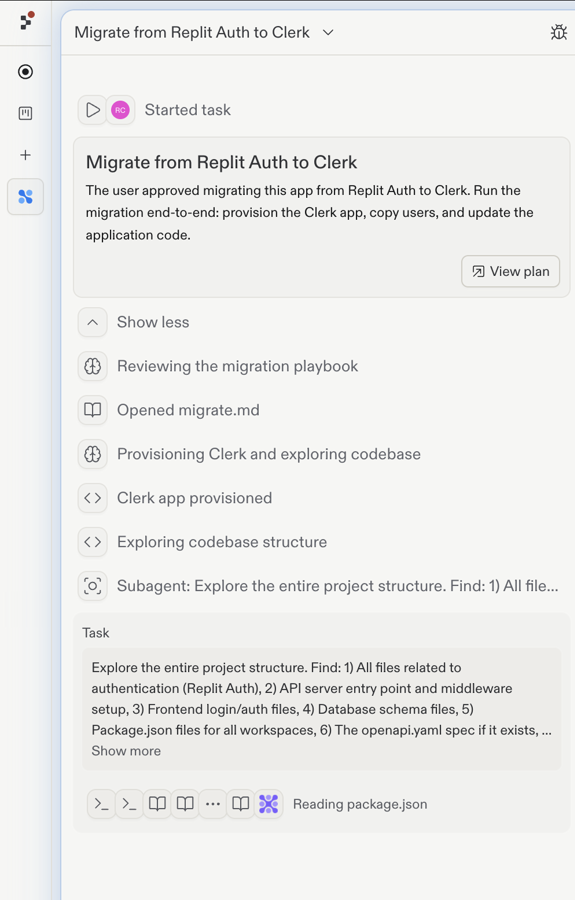Click card heading Migrate from Replit Auth to Clerk
Viewport: 575px width, 900px height.
click(222, 162)
